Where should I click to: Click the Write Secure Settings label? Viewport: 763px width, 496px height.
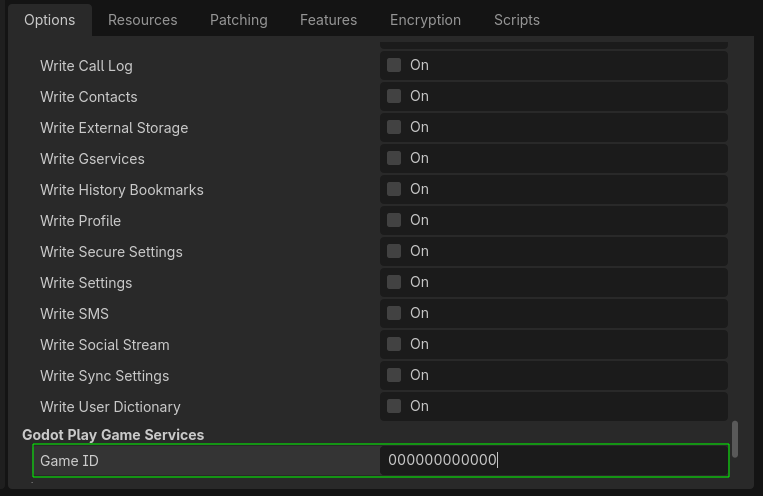[111, 252]
